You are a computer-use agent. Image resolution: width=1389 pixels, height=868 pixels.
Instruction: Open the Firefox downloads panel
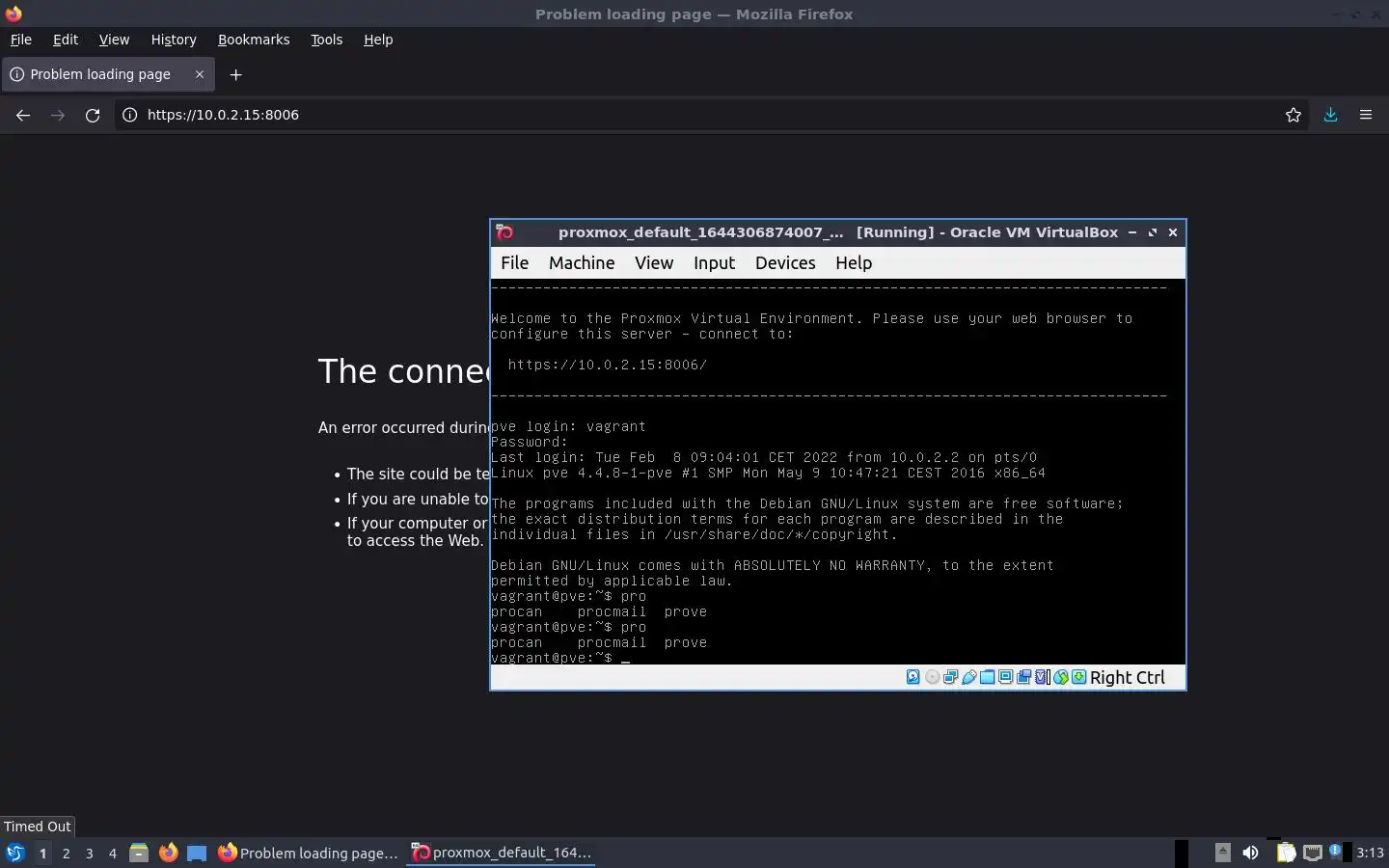[x=1330, y=115]
